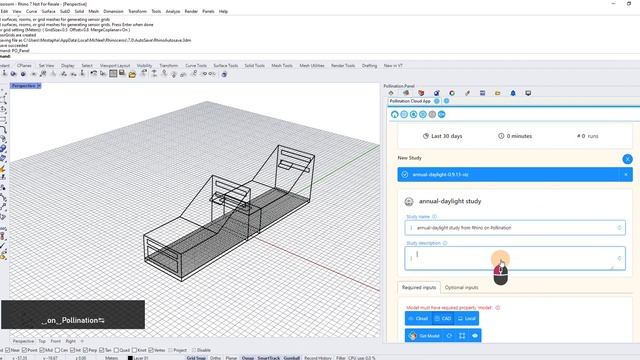This screenshot has height=360, width=640.
Task: Open the Surface menu
Action: click(x=49, y=11)
